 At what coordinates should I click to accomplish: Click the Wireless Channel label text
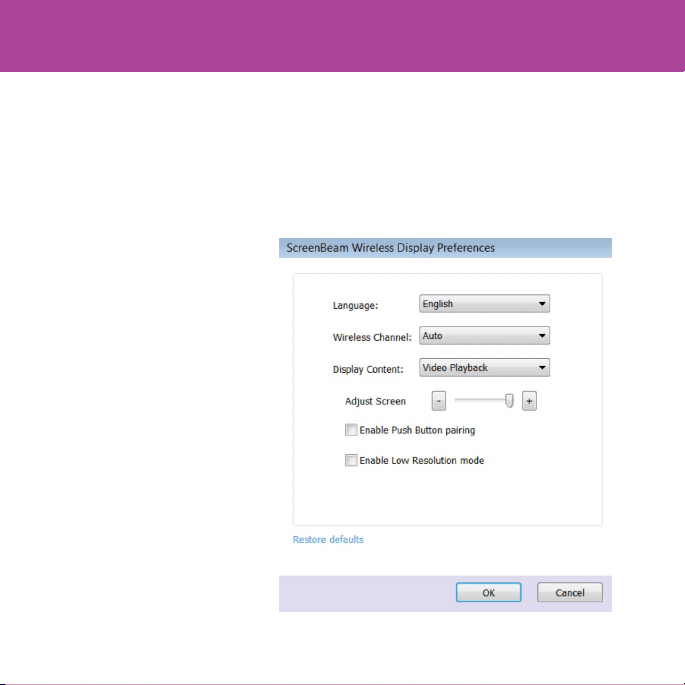372,337
